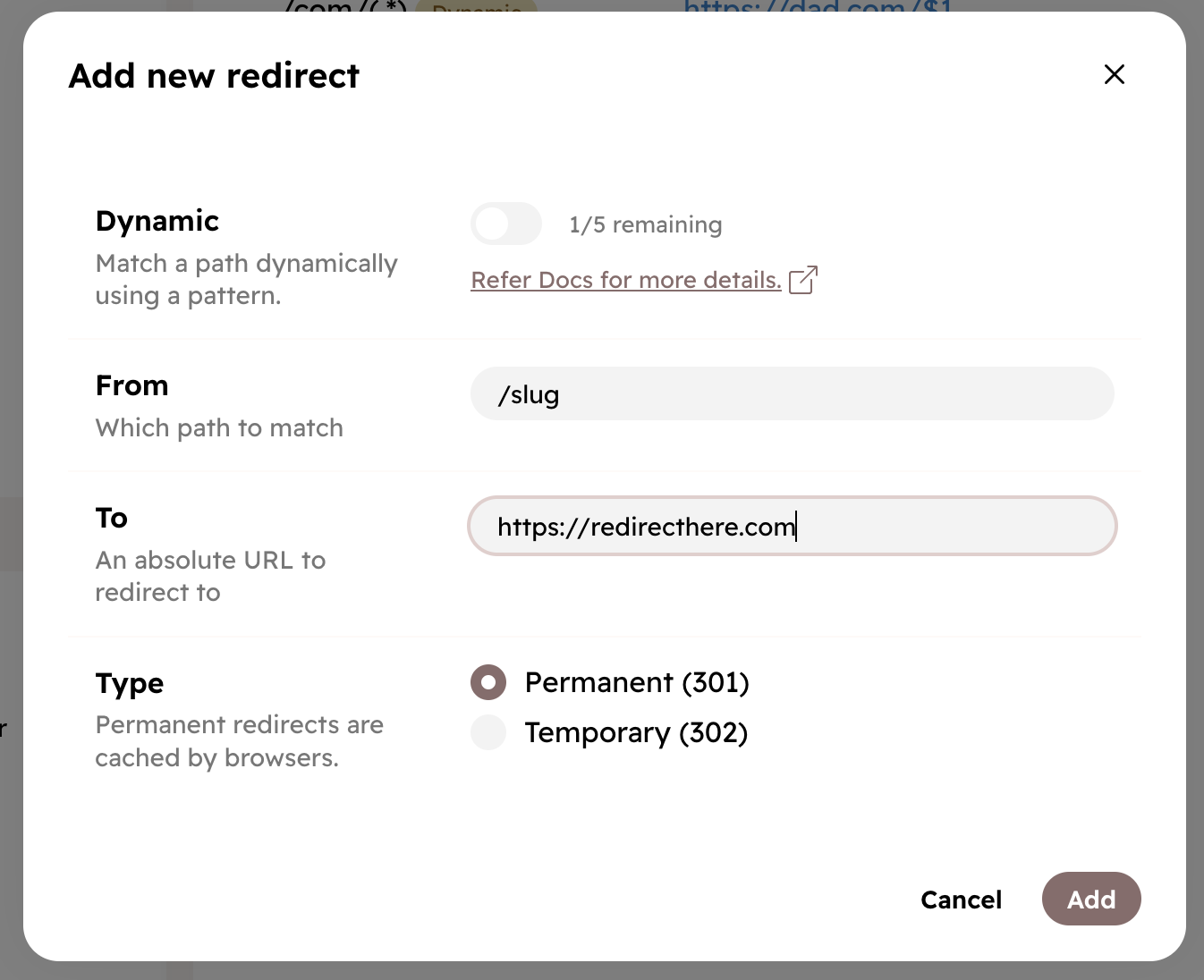Dismiss the modal using the close control

(x=1114, y=74)
